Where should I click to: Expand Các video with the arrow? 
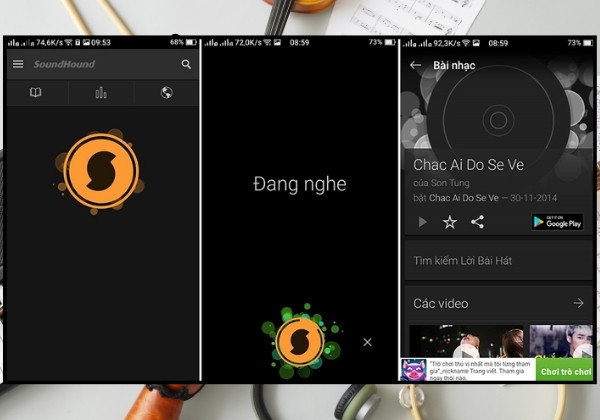click(x=579, y=303)
